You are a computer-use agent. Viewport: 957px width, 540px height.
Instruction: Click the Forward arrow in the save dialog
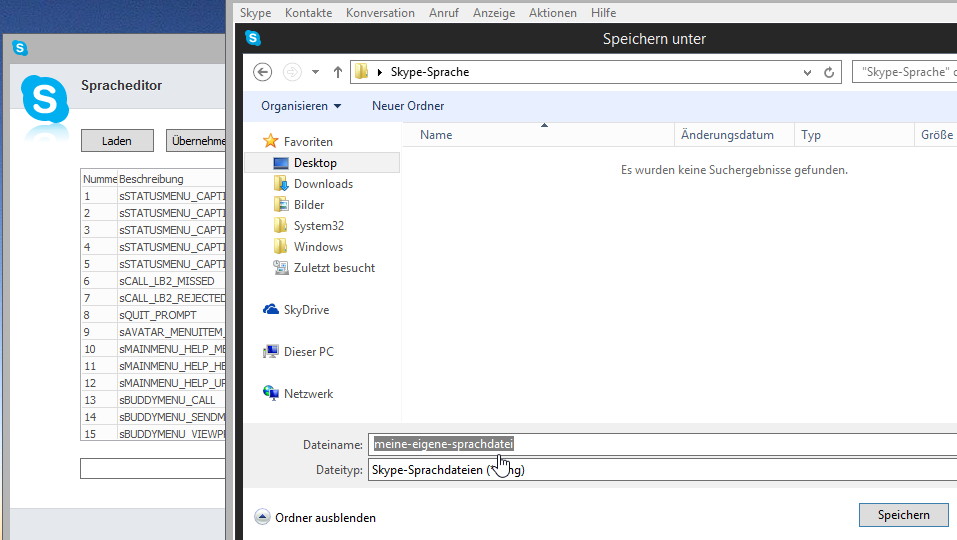(x=292, y=72)
